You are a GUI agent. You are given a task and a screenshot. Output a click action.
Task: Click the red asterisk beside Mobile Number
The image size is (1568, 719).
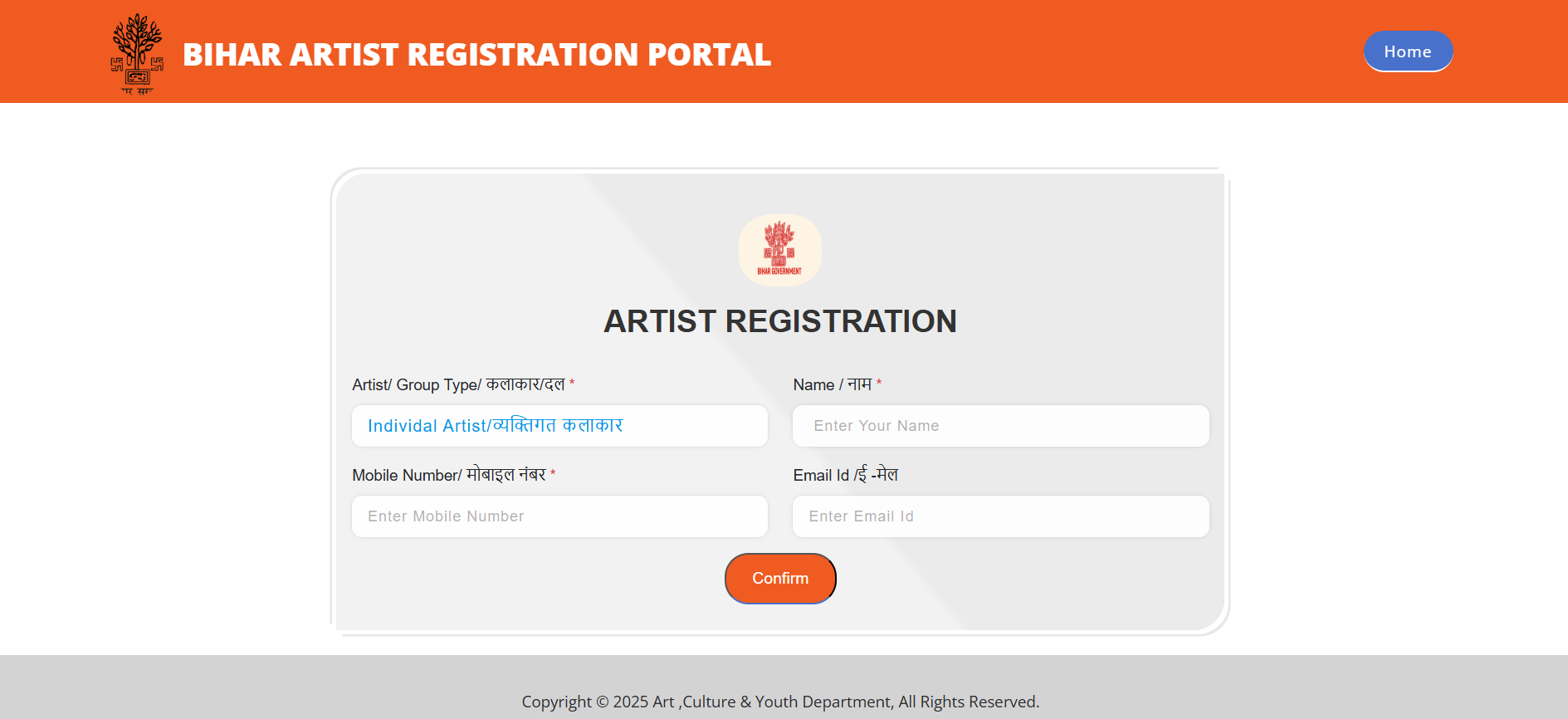click(553, 472)
